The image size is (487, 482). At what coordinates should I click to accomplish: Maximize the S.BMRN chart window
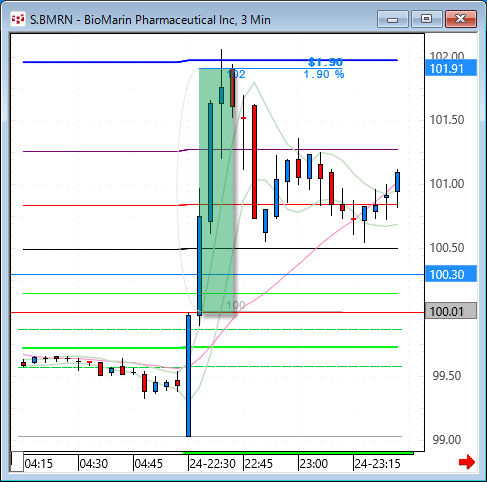(426, 19)
